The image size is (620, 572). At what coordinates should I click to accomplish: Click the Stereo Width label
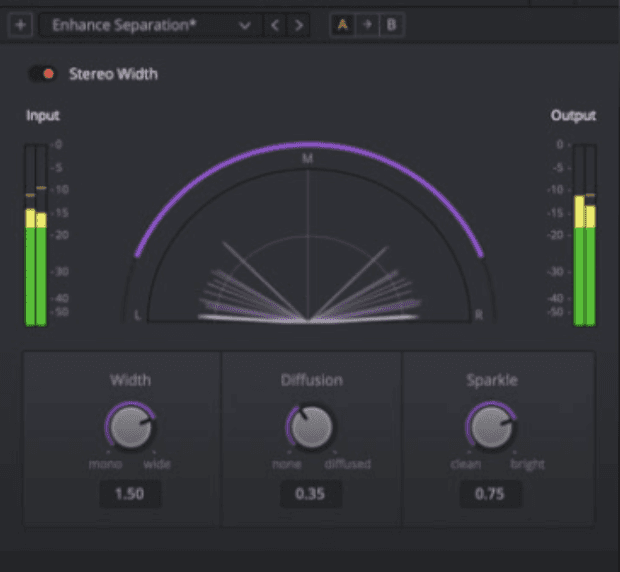coord(113,74)
